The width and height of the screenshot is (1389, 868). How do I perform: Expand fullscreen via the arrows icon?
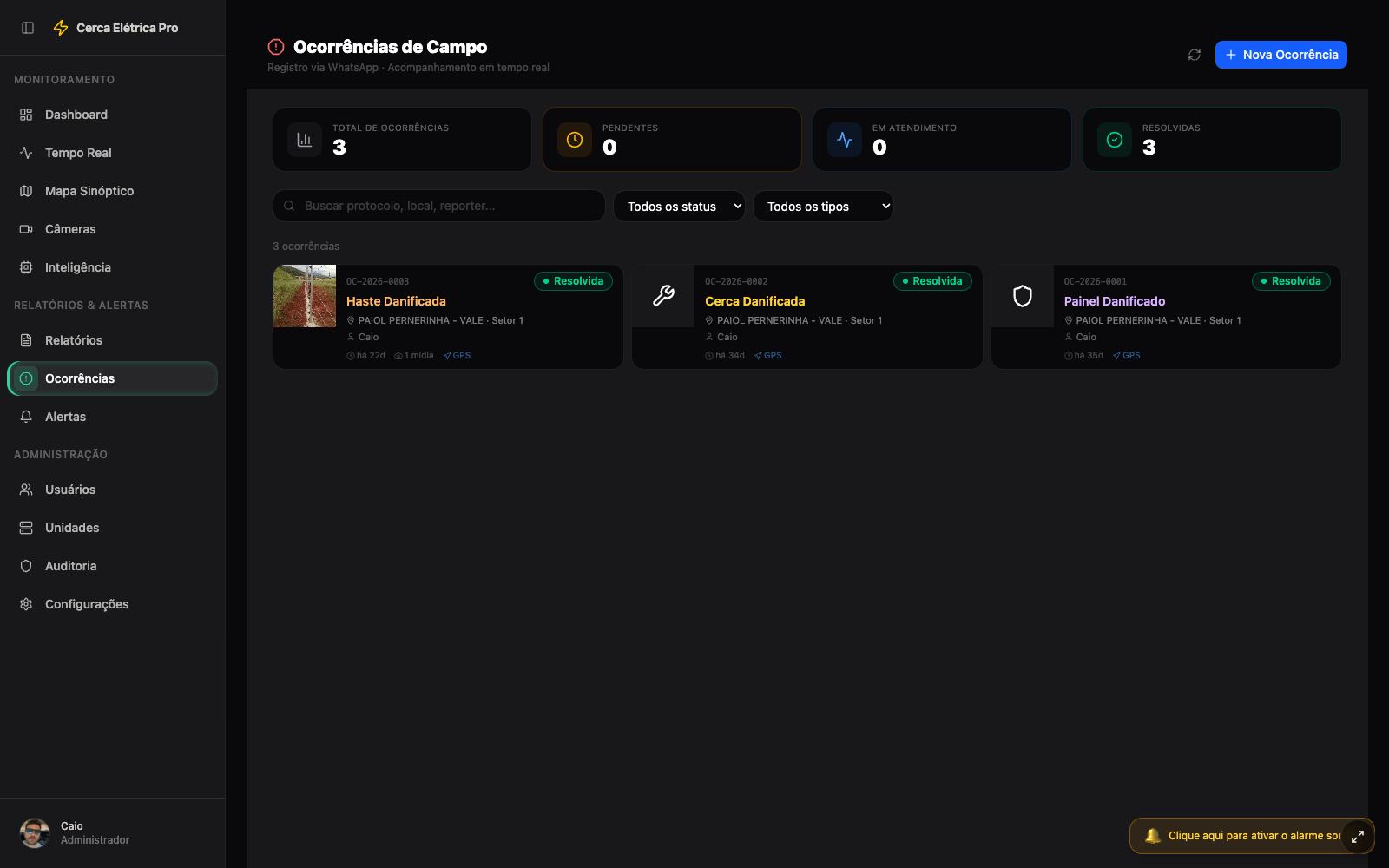point(1358,837)
